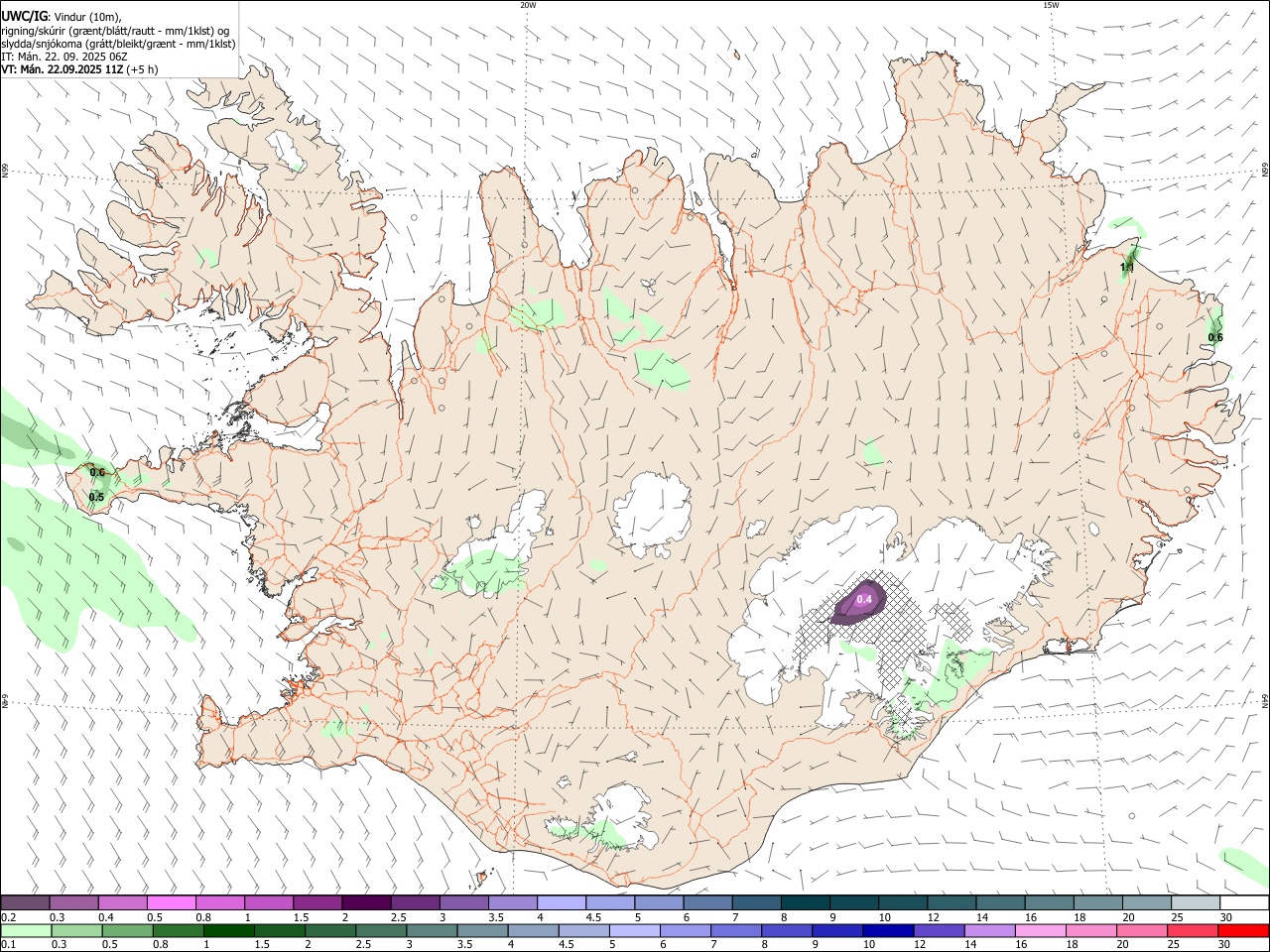Click the 0.6 value on the western peninsula
This screenshot has height=952, width=1270.
pyautogui.click(x=97, y=472)
